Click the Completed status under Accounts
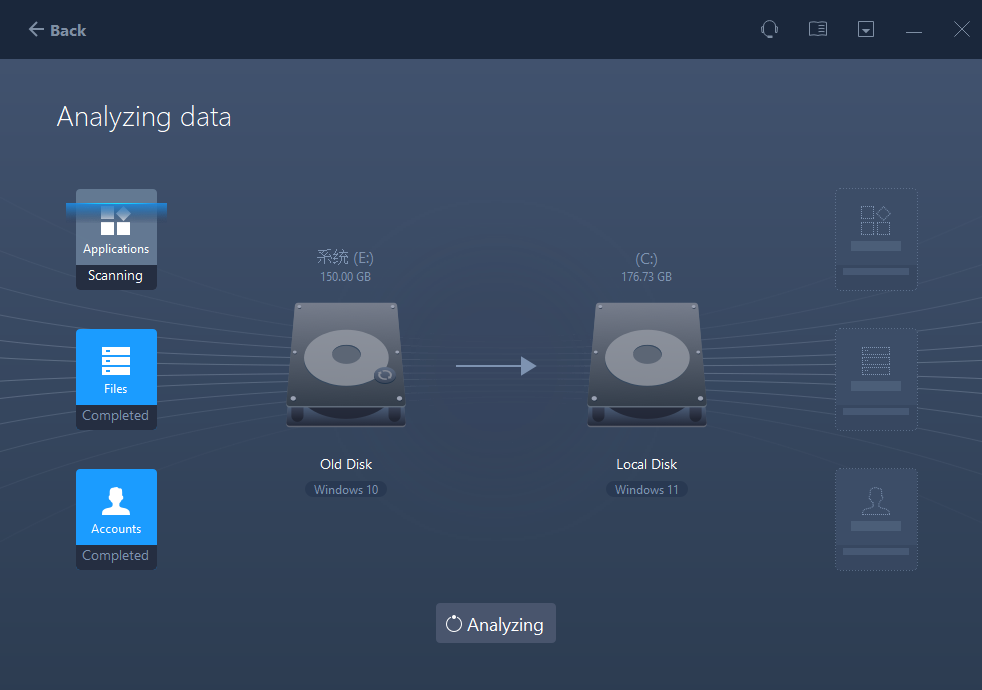This screenshot has height=690, width=982. [x=115, y=555]
